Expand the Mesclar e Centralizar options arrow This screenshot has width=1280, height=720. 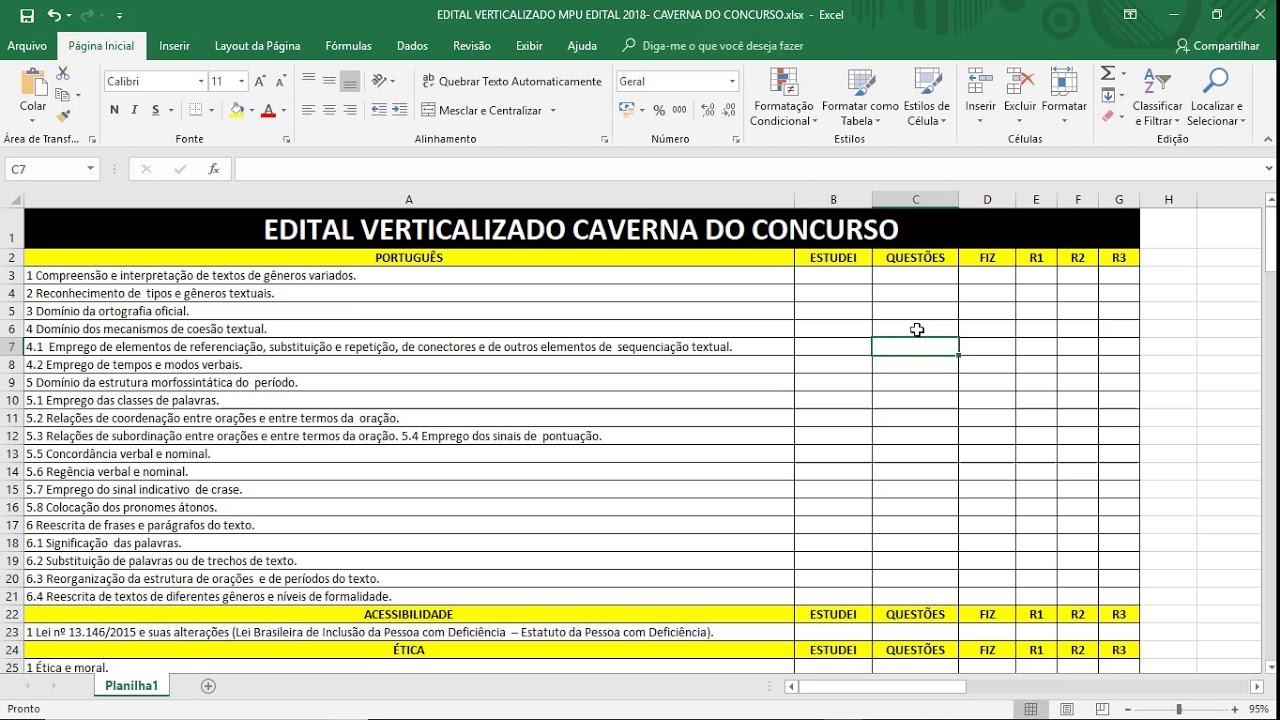[x=553, y=110]
